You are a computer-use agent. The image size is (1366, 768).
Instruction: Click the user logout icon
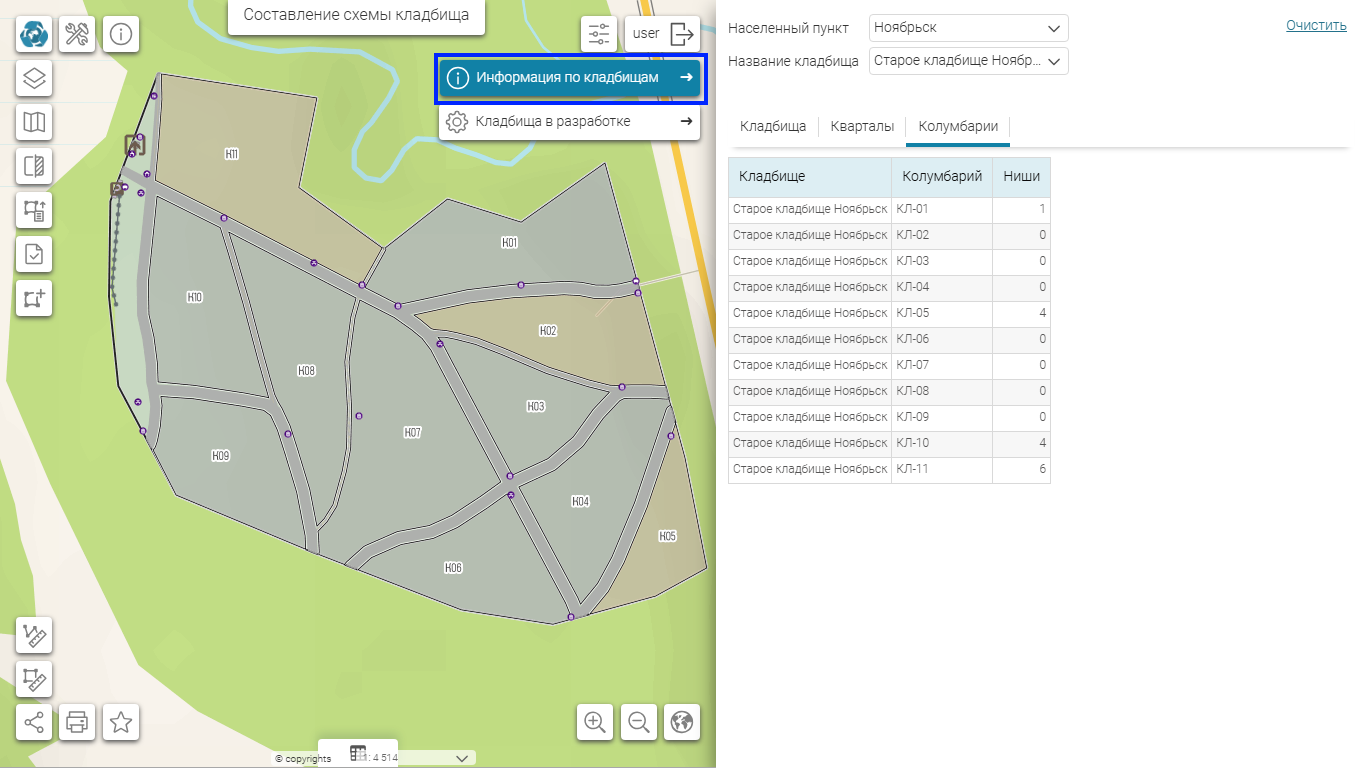pos(682,34)
